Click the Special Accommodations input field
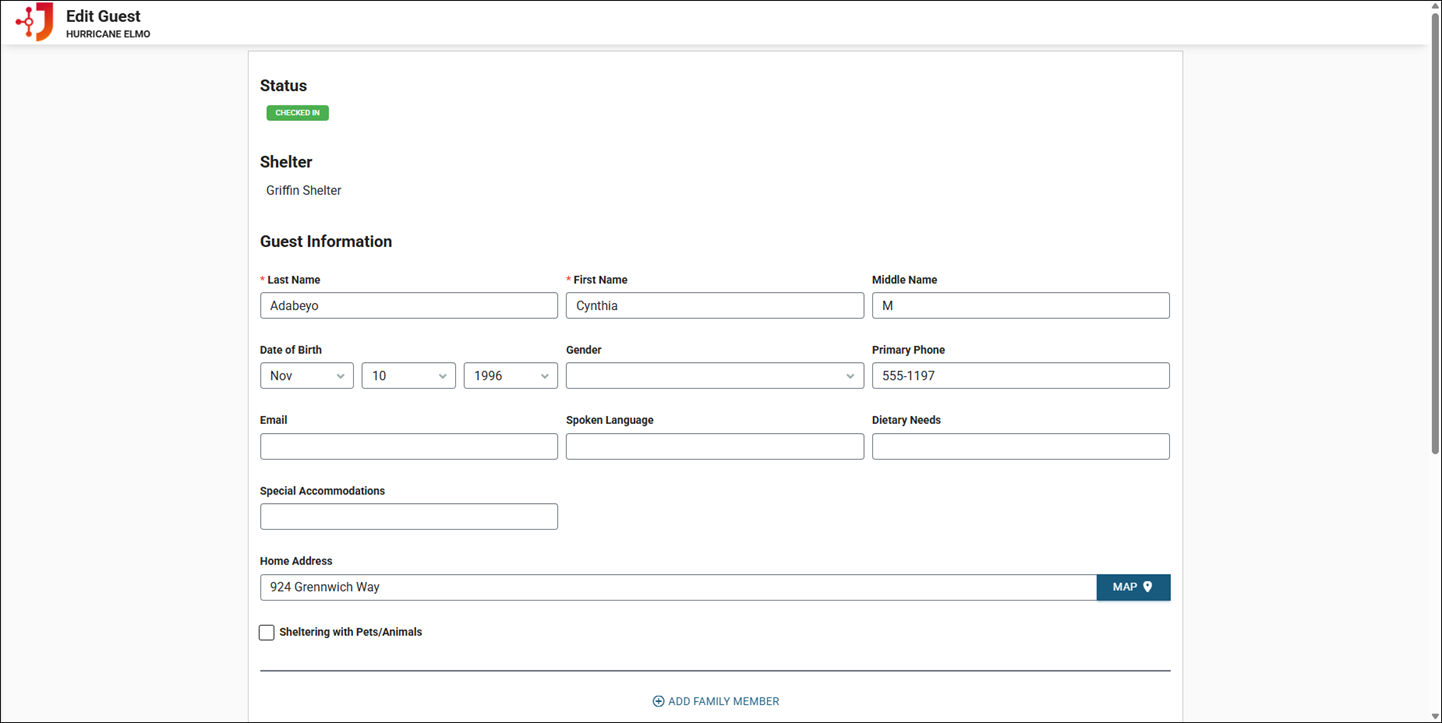The height and width of the screenshot is (723, 1442). (x=408, y=517)
